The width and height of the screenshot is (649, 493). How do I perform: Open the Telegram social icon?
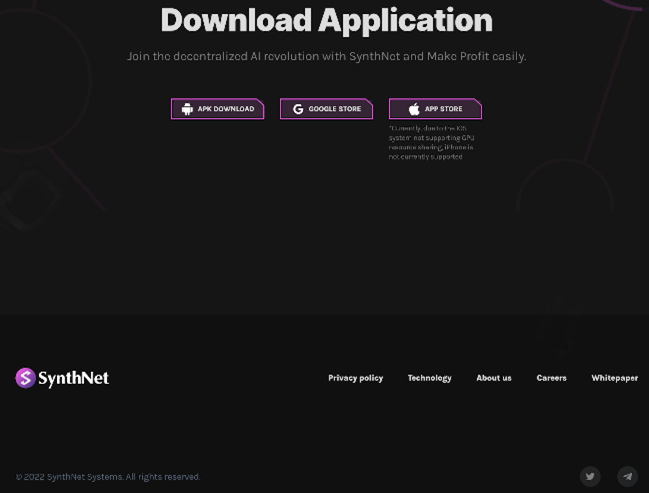tap(627, 476)
